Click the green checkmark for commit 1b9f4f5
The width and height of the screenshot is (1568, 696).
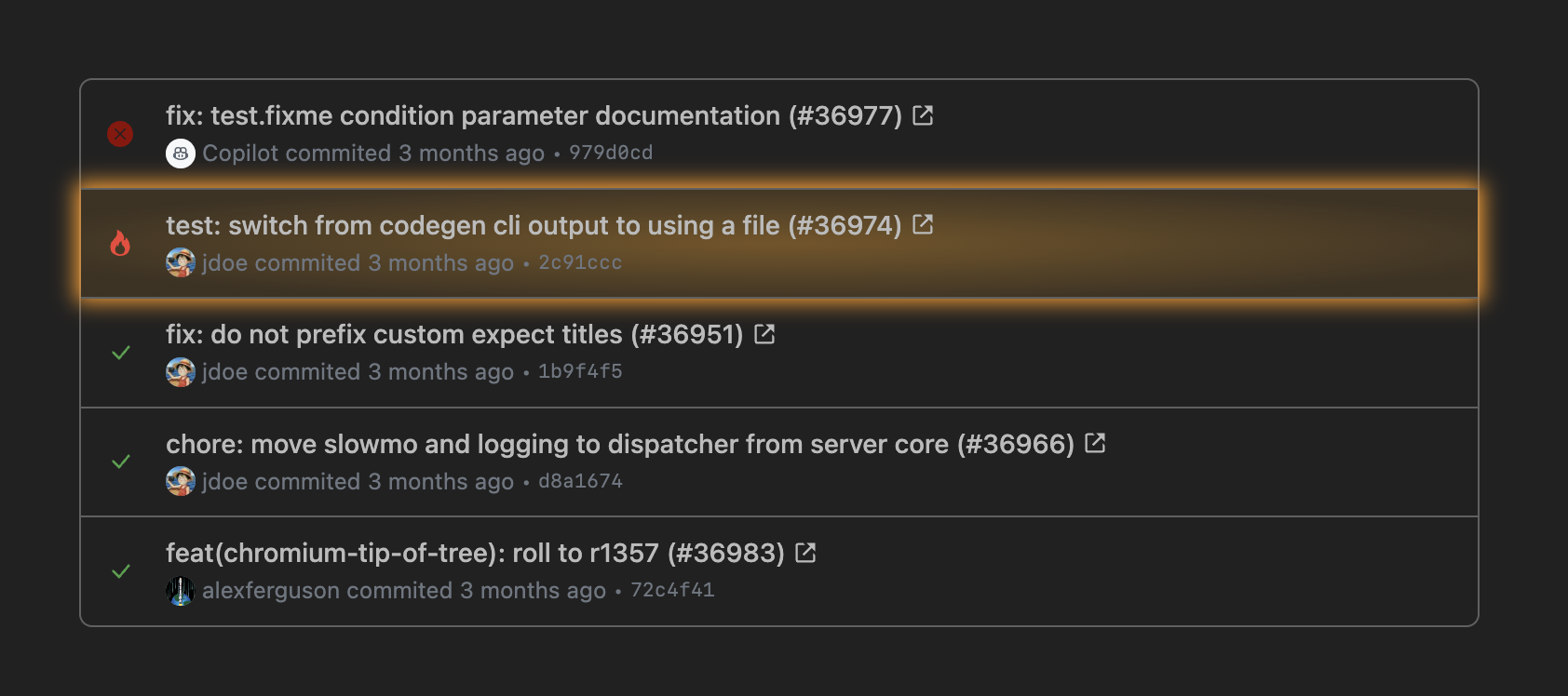121,353
